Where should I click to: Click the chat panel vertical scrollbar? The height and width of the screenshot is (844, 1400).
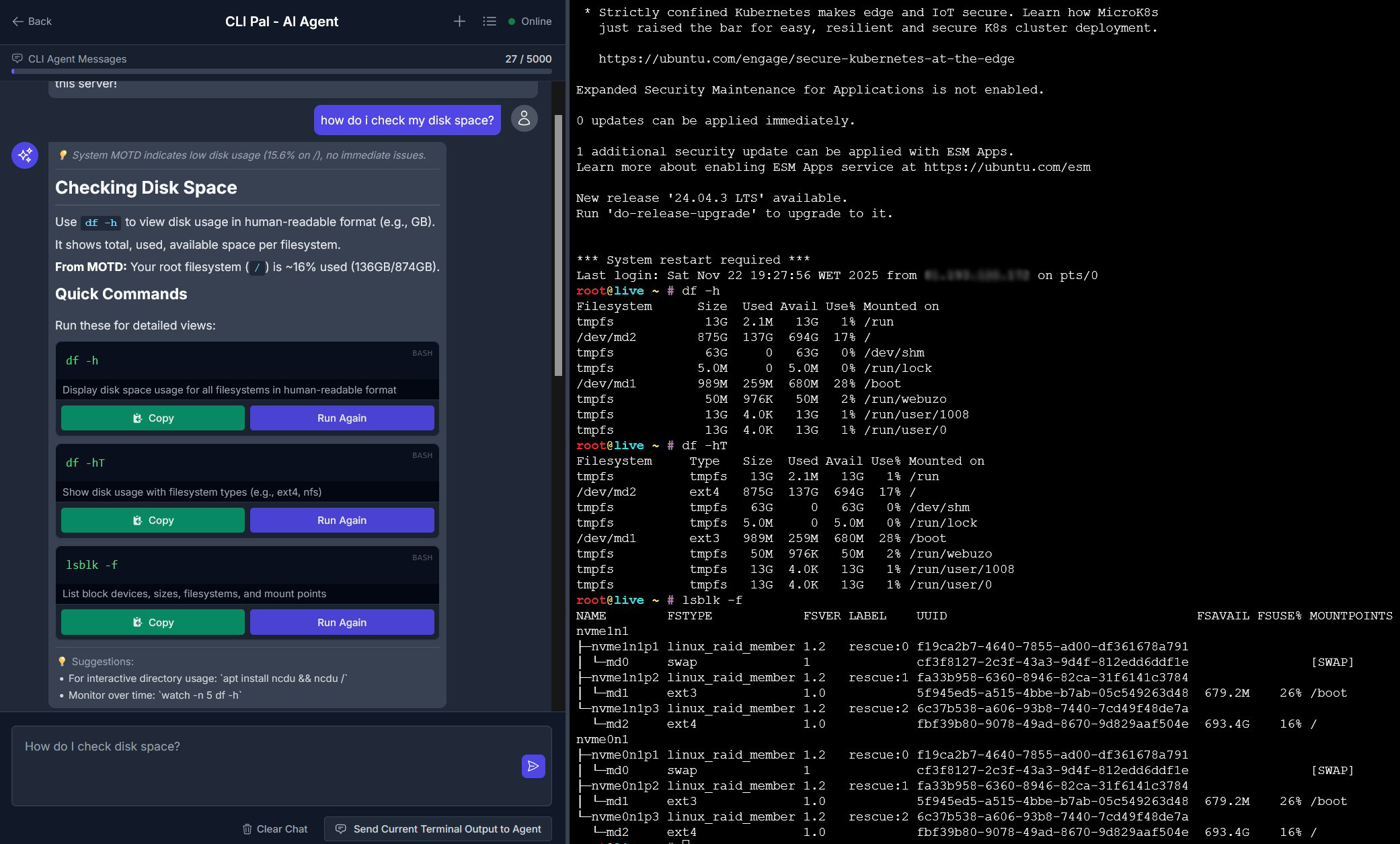point(558,245)
